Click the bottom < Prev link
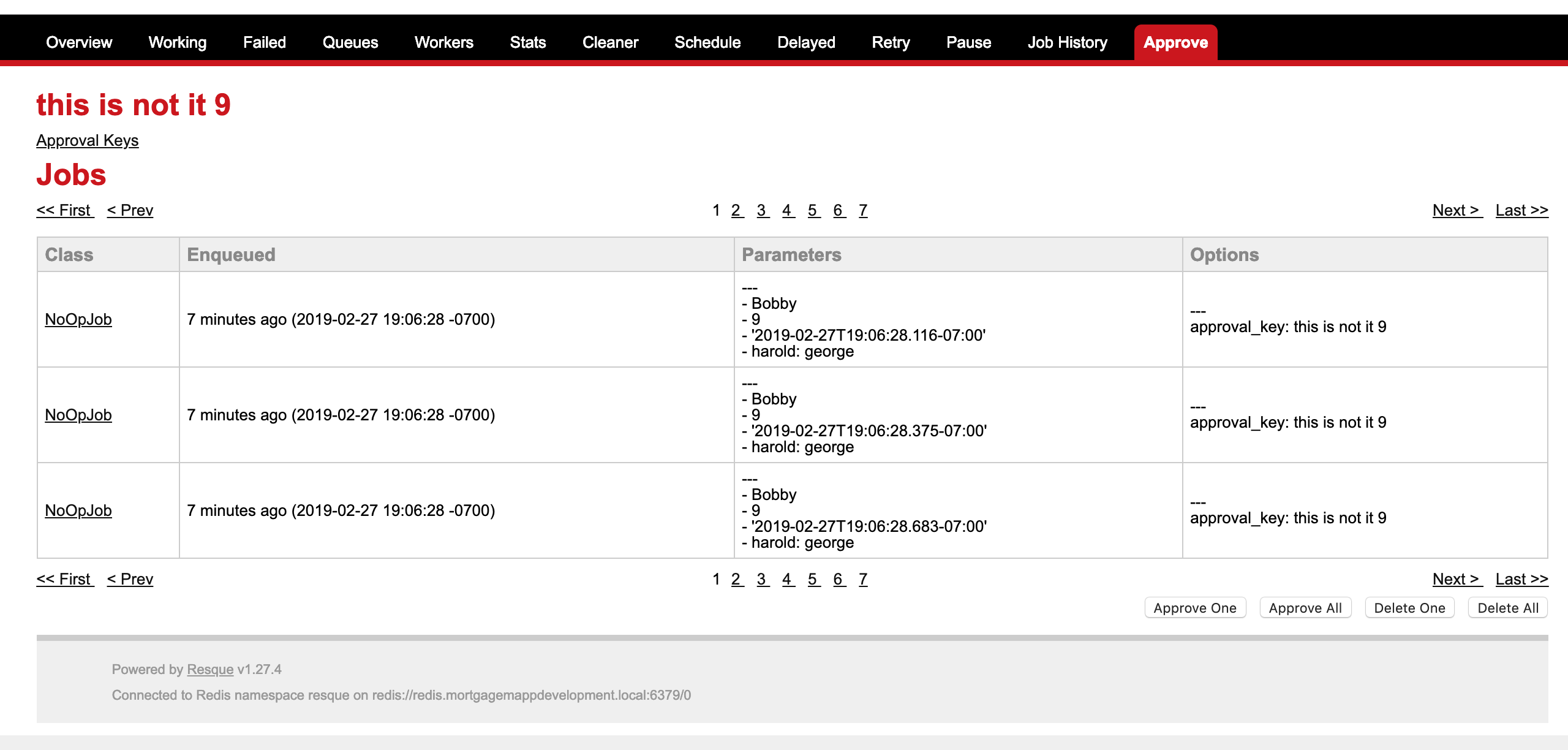1568x750 pixels. click(x=130, y=579)
